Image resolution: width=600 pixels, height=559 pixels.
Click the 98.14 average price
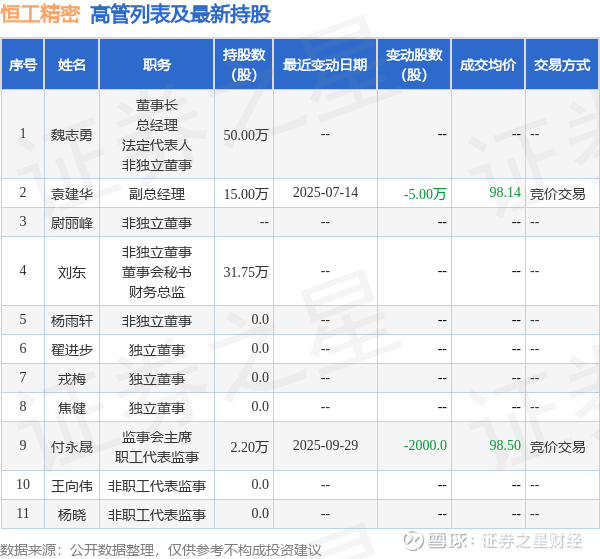pyautogui.click(x=505, y=192)
